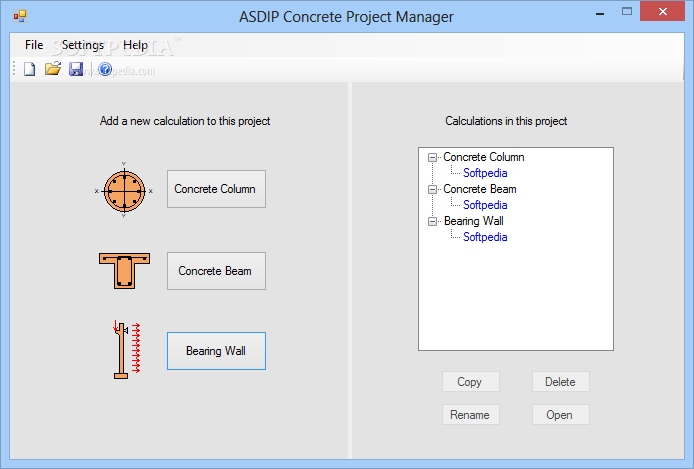
Task: Open the File menu
Action: click(34, 45)
